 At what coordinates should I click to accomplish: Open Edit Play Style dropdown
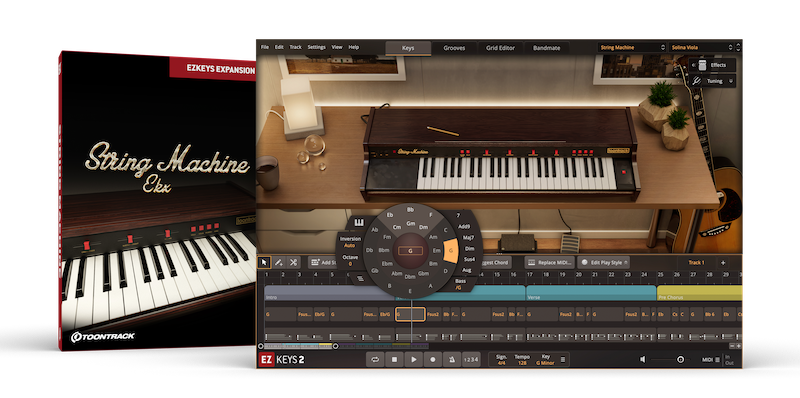604,262
